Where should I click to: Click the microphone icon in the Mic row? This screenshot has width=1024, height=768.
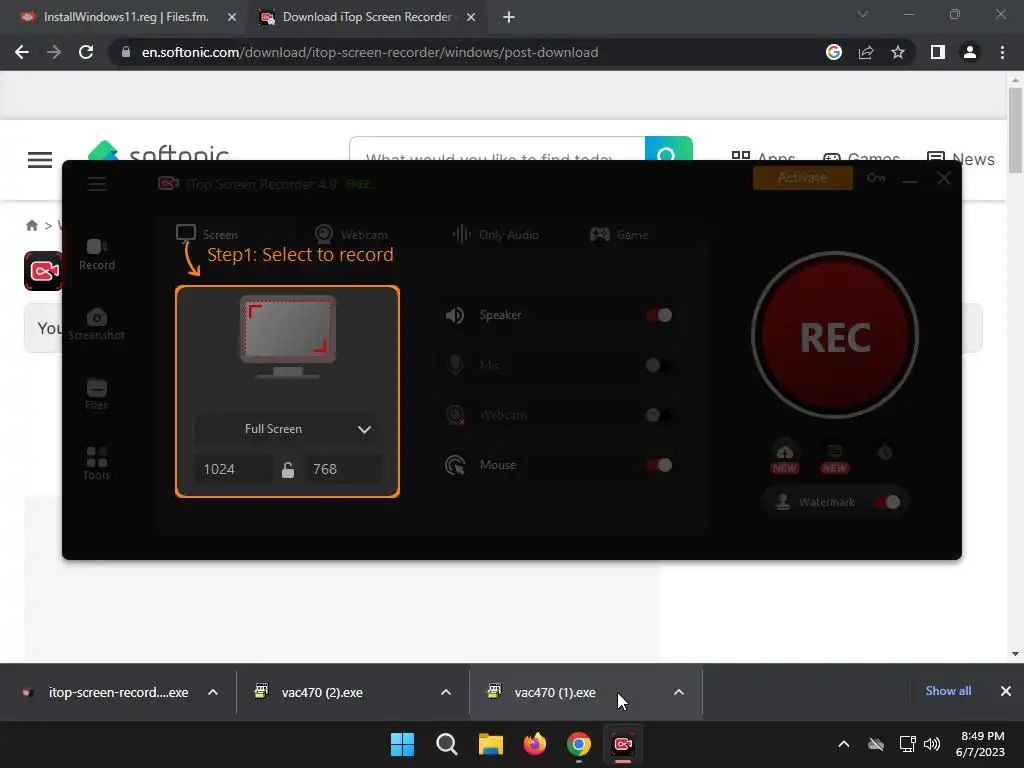click(x=455, y=364)
